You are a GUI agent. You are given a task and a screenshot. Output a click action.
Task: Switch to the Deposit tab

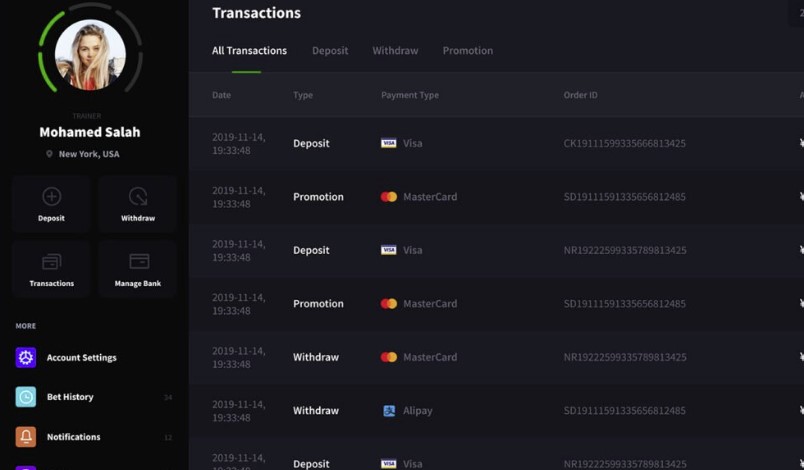330,51
